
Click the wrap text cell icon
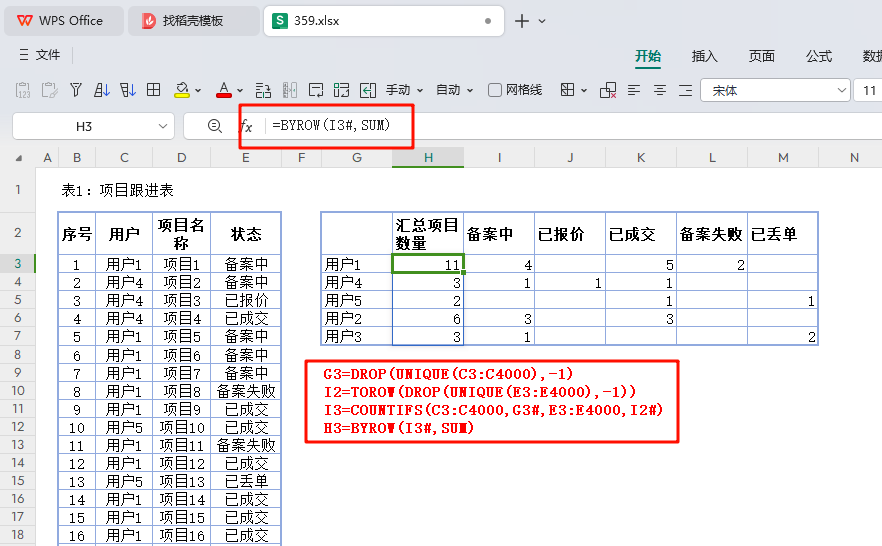(316, 90)
